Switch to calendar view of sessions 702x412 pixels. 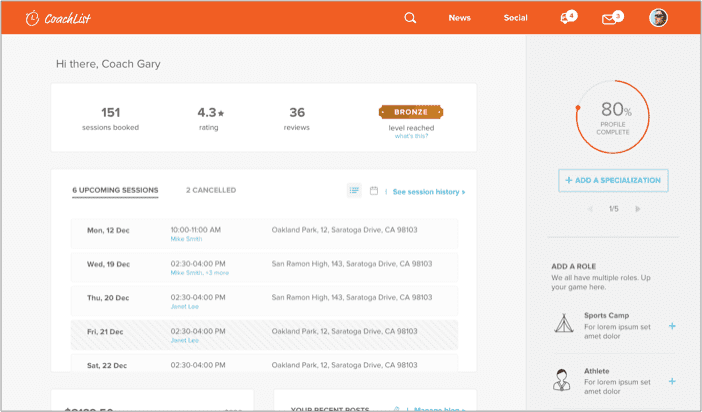pos(373,191)
